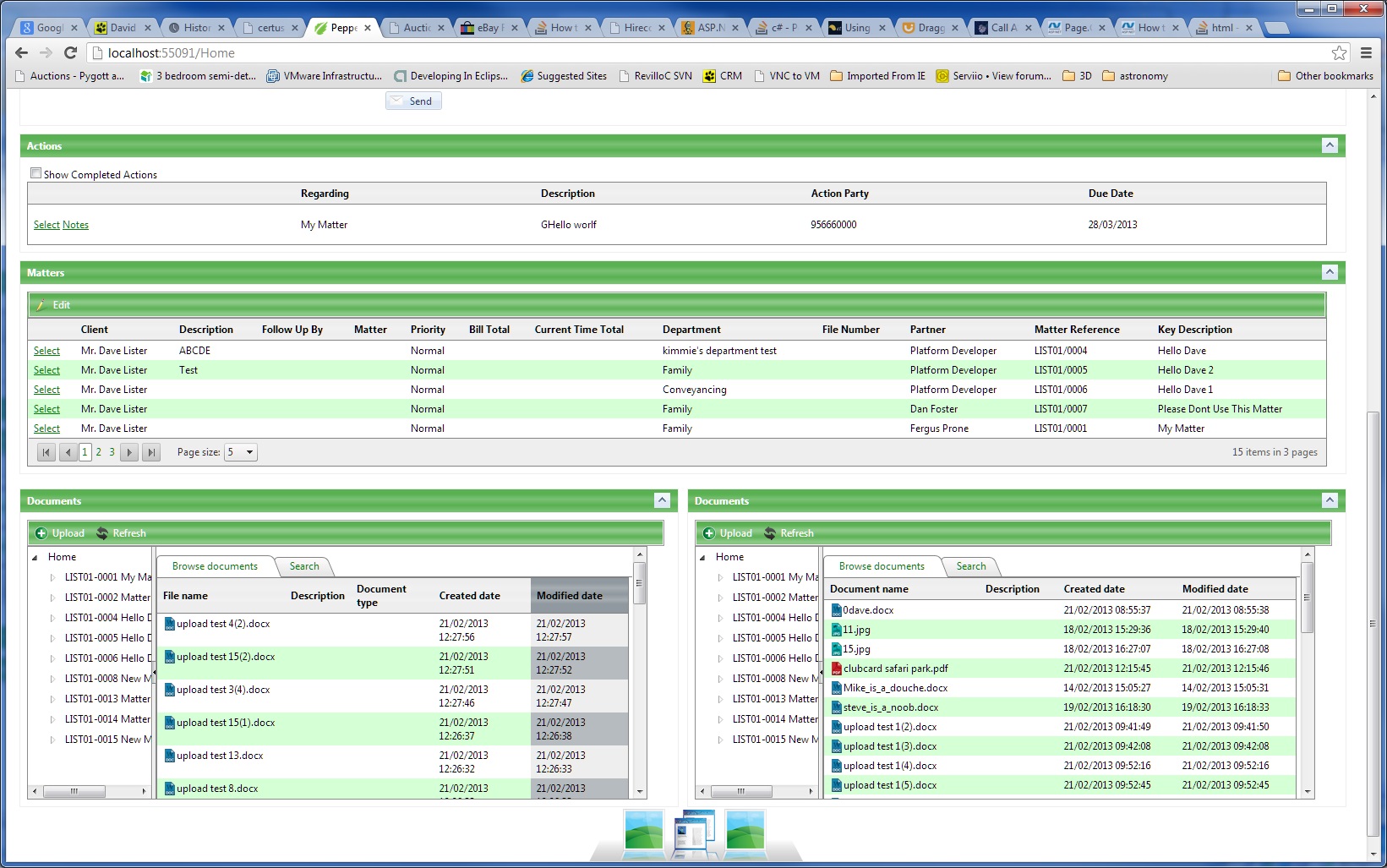This screenshot has width=1387, height=868.
Task: Click the image icon of 15.jpg
Action: pyautogui.click(x=837, y=649)
